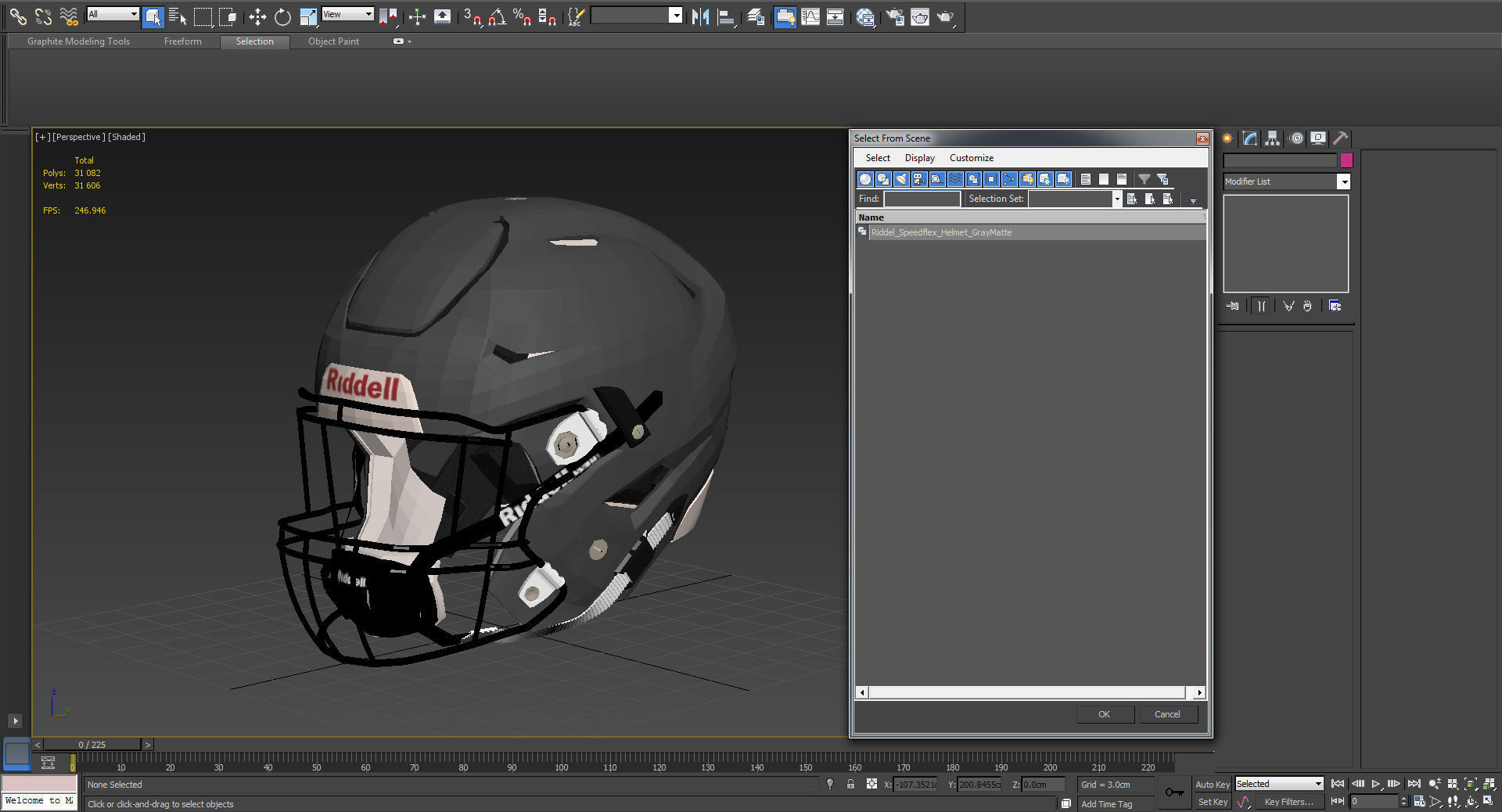The height and width of the screenshot is (812, 1502).
Task: Open the Display menu in Select From Scene
Action: tap(919, 158)
